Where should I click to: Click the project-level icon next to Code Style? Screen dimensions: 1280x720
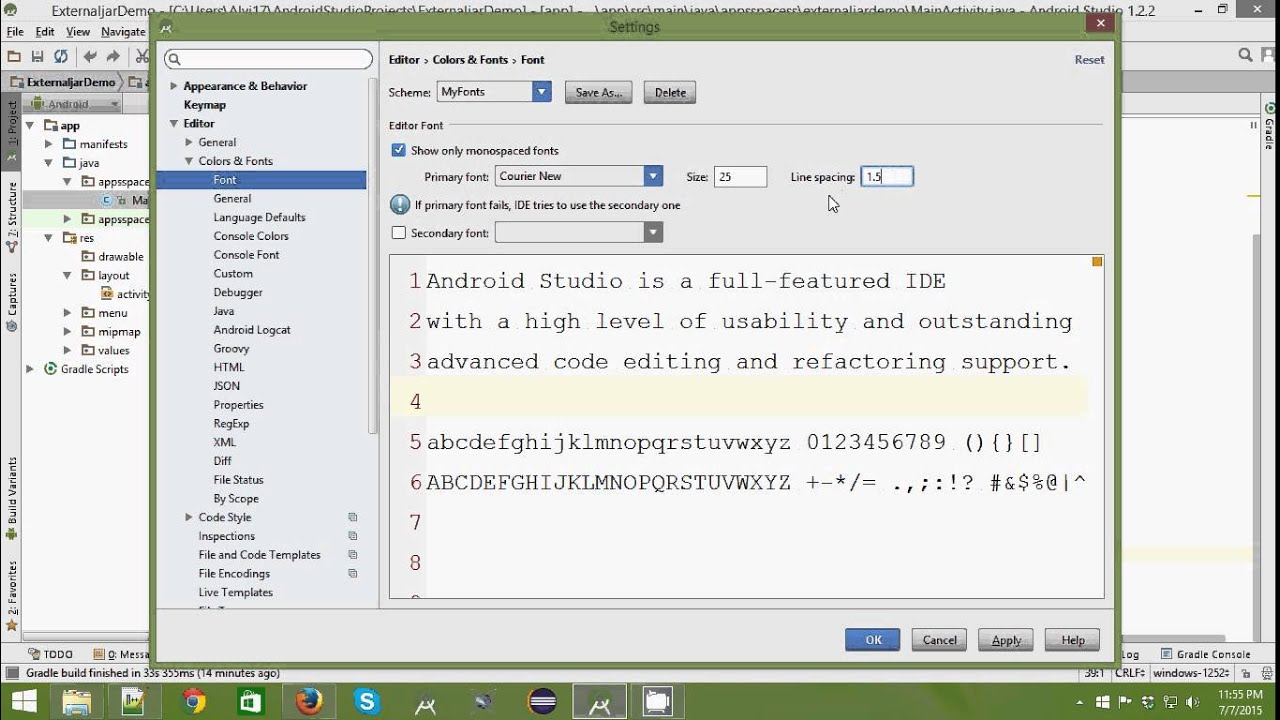coord(353,517)
